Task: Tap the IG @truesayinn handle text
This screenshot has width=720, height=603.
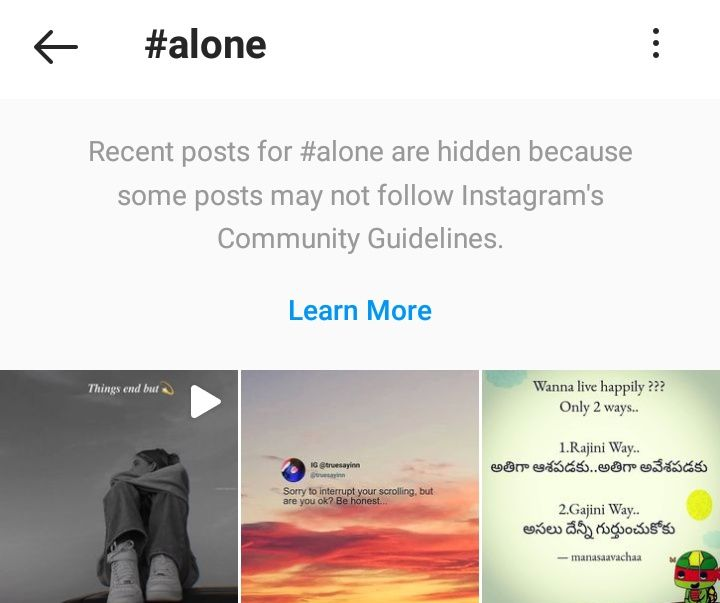Action: pyautogui.click(x=335, y=465)
